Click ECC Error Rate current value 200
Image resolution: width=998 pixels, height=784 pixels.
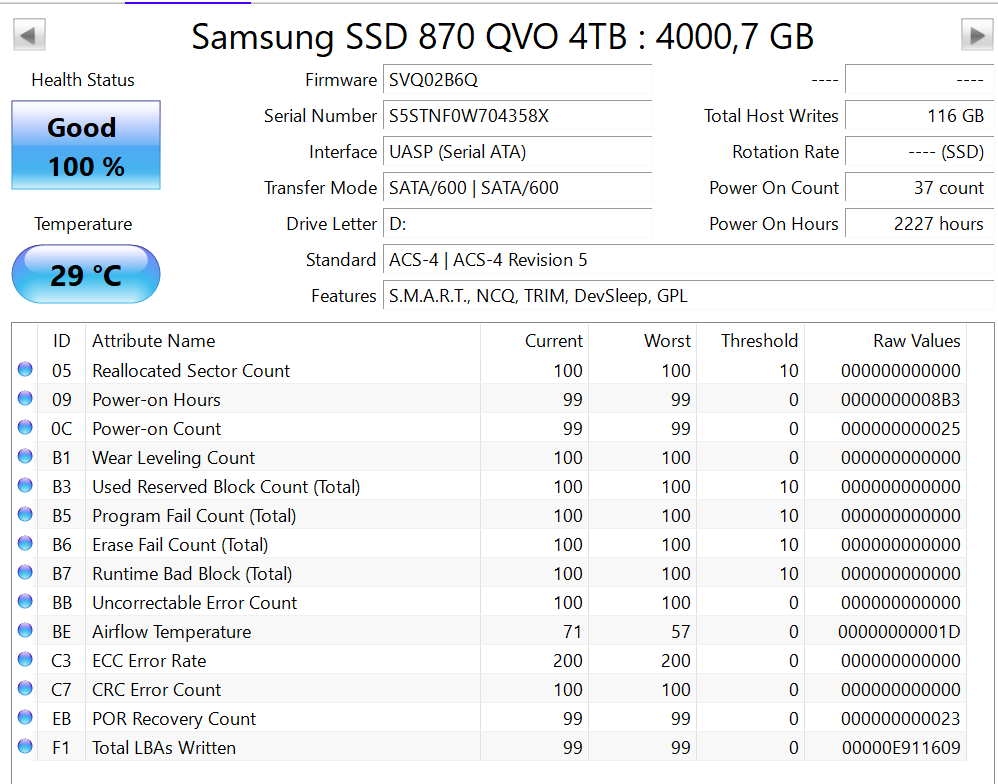pos(568,661)
